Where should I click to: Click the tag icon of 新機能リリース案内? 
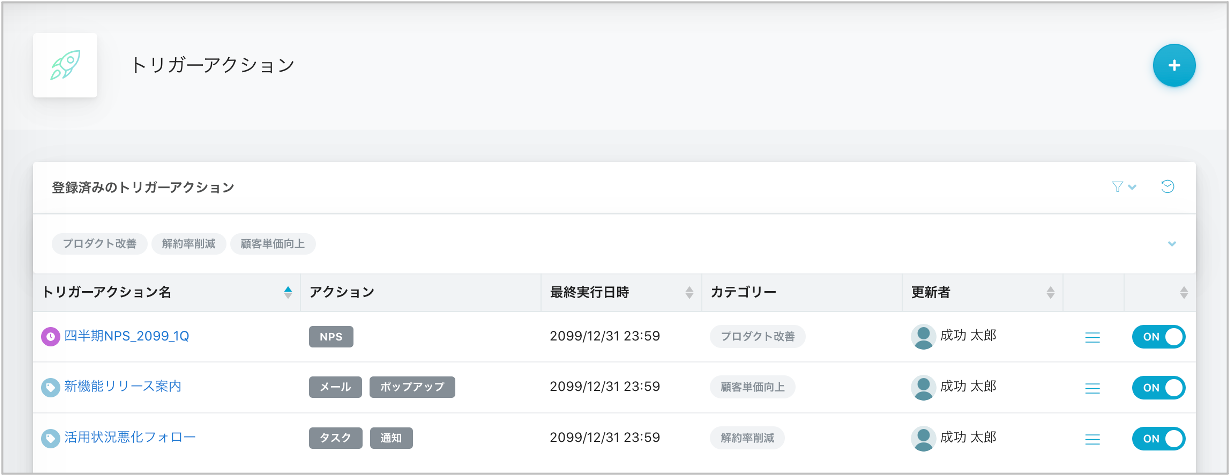click(50, 387)
